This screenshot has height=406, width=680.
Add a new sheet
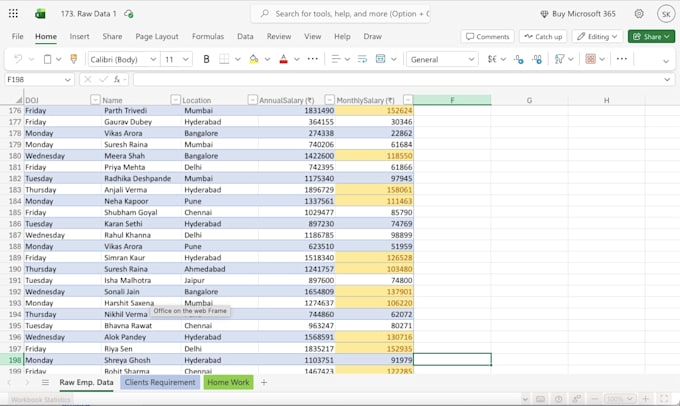(x=264, y=383)
